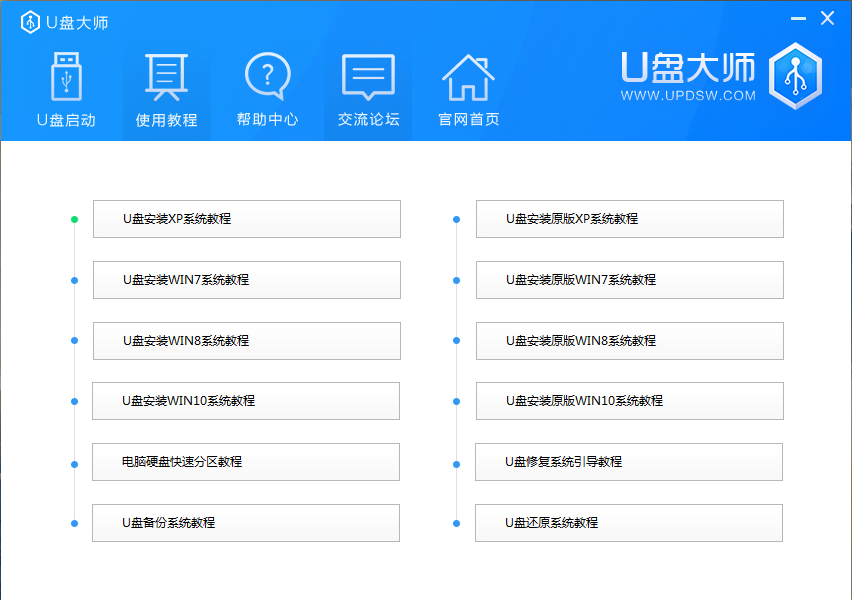The image size is (852, 600).
Task: Select the 使用教程 tutorials icon
Action: coord(166,75)
